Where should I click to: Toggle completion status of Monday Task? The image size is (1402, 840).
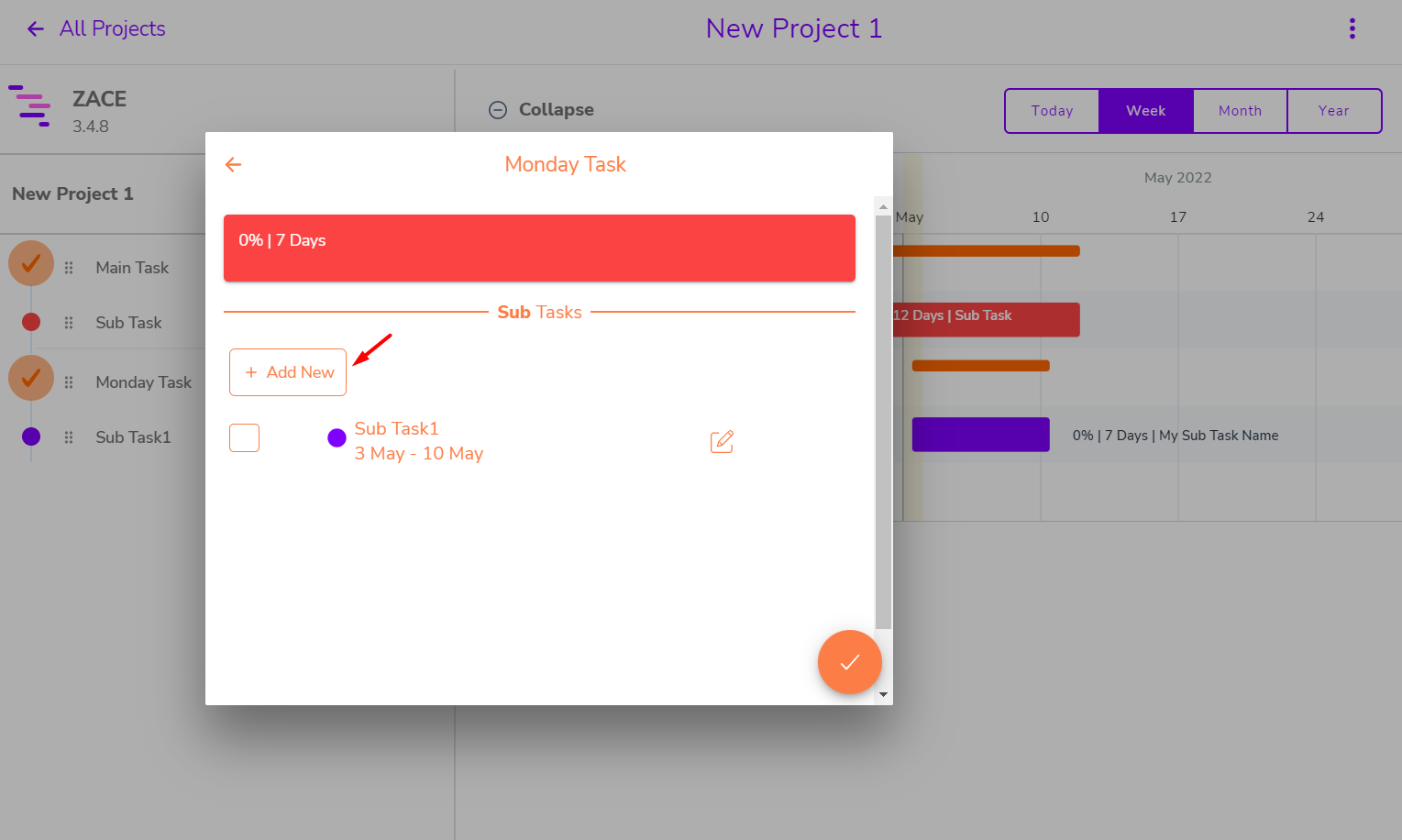[x=30, y=377]
